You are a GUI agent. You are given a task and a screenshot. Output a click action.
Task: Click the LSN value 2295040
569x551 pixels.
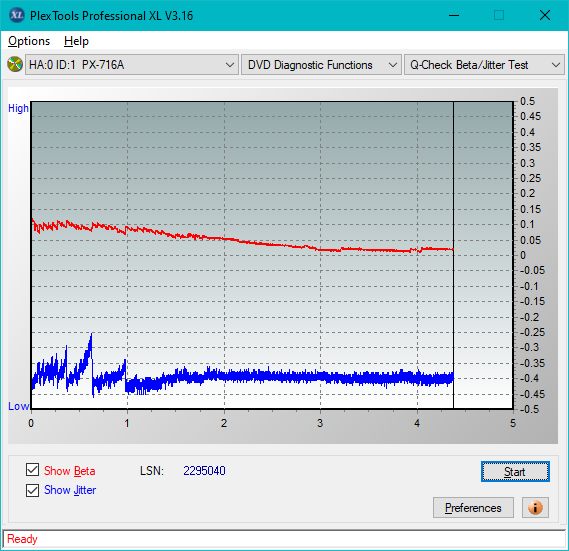[x=204, y=471]
